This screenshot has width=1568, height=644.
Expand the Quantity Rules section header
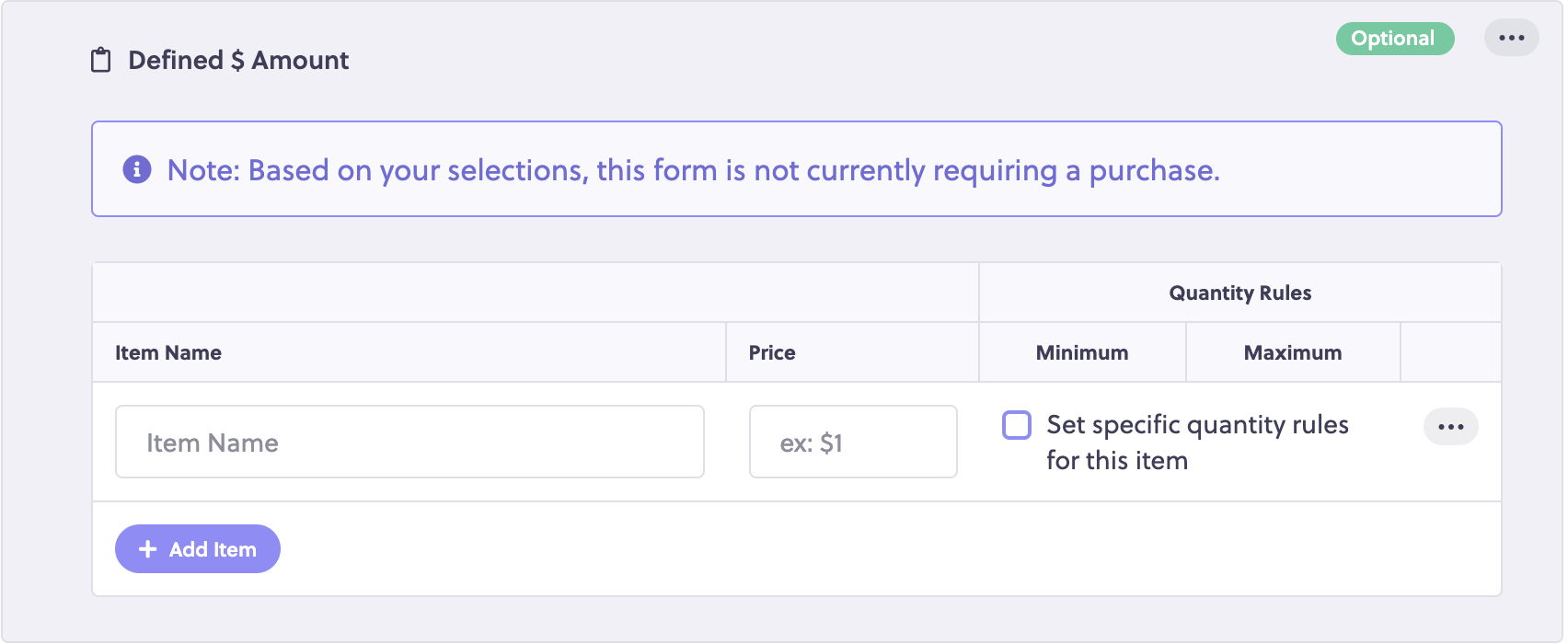coord(1239,292)
